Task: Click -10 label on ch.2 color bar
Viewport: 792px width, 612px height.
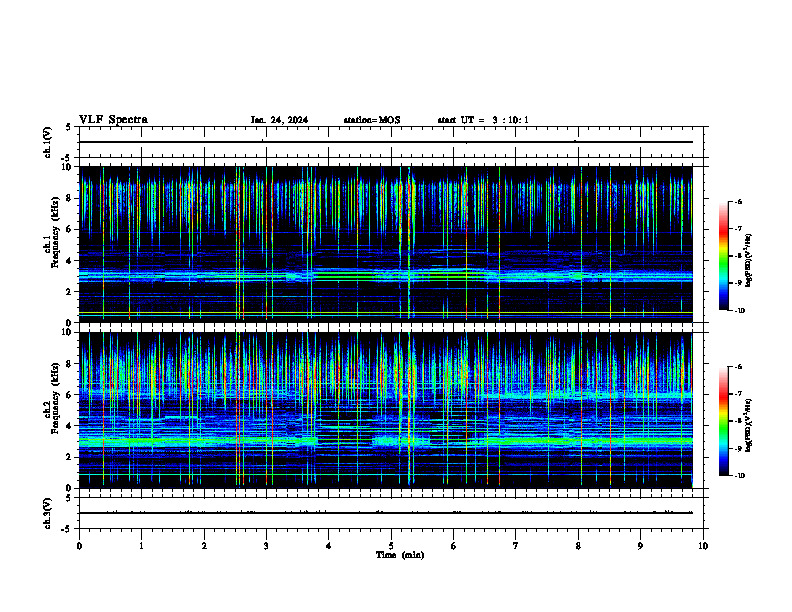Action: pyautogui.click(x=739, y=476)
